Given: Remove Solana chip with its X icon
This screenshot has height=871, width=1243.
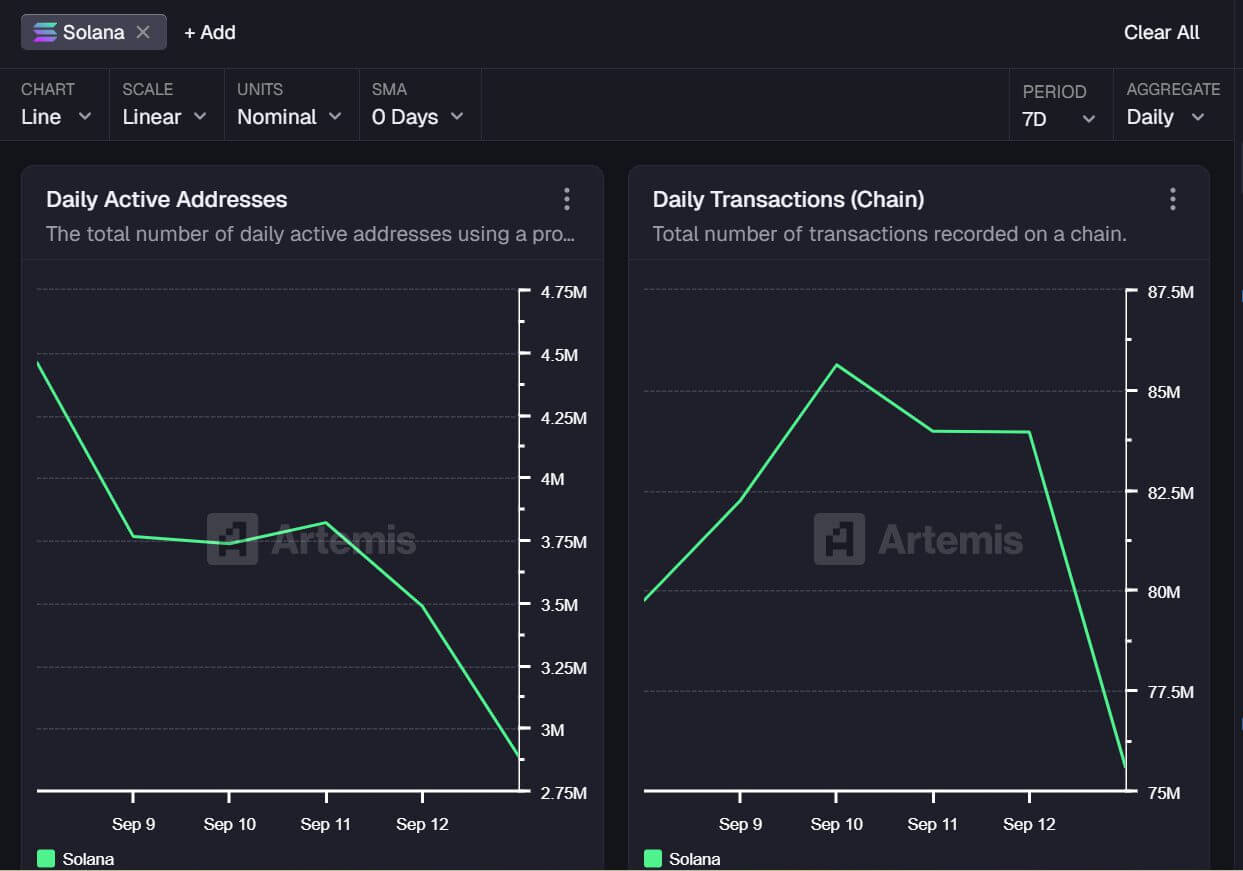Looking at the screenshot, I should coord(143,32).
